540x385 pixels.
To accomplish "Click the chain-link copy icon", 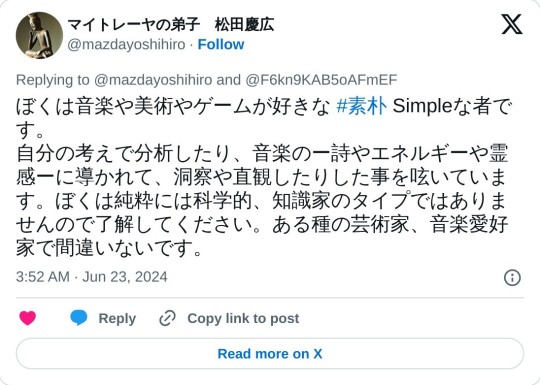I will [167, 318].
